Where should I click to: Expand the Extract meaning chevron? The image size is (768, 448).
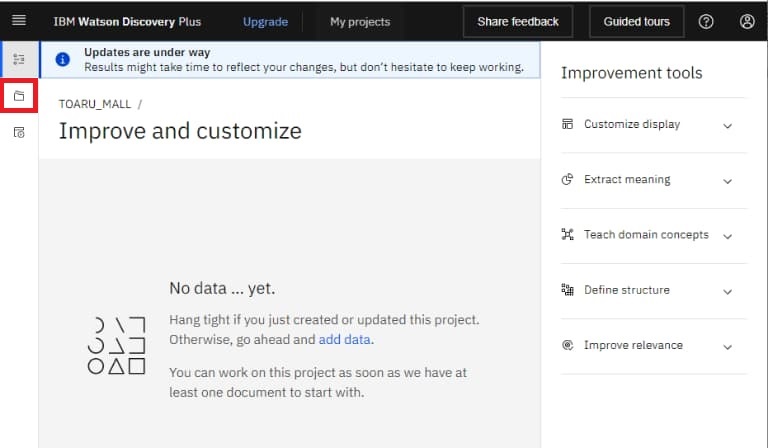coord(727,181)
